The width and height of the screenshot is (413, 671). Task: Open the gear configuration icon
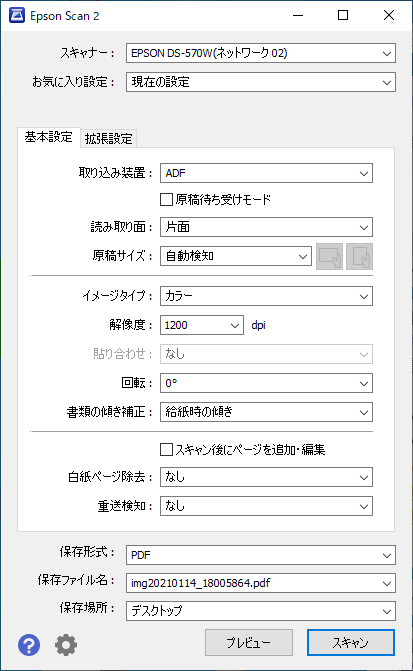point(66,644)
